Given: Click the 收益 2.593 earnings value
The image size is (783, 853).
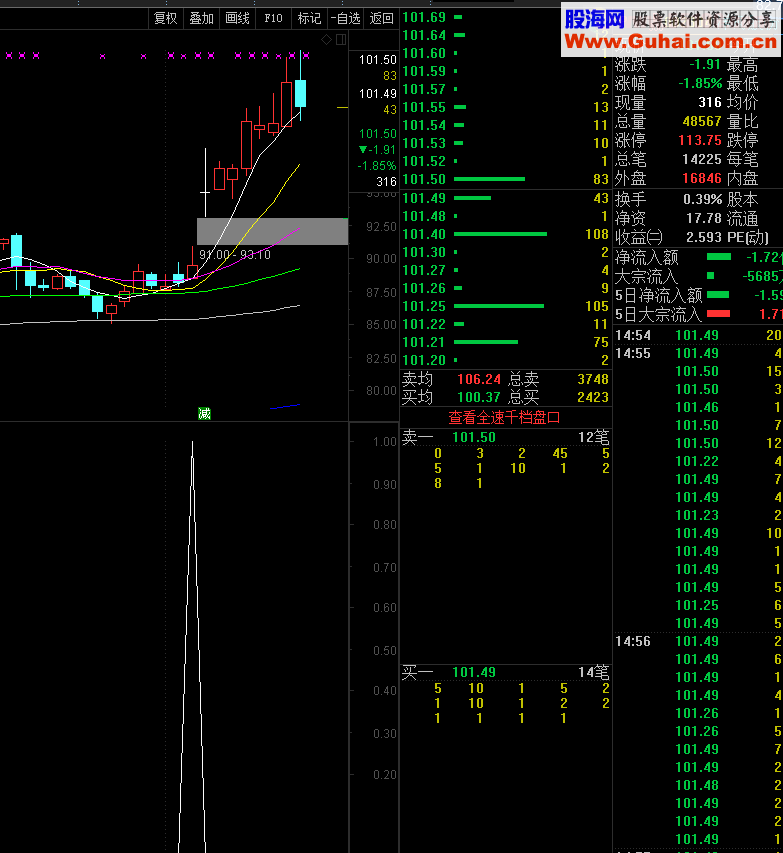Looking at the screenshot, I should click(704, 238).
